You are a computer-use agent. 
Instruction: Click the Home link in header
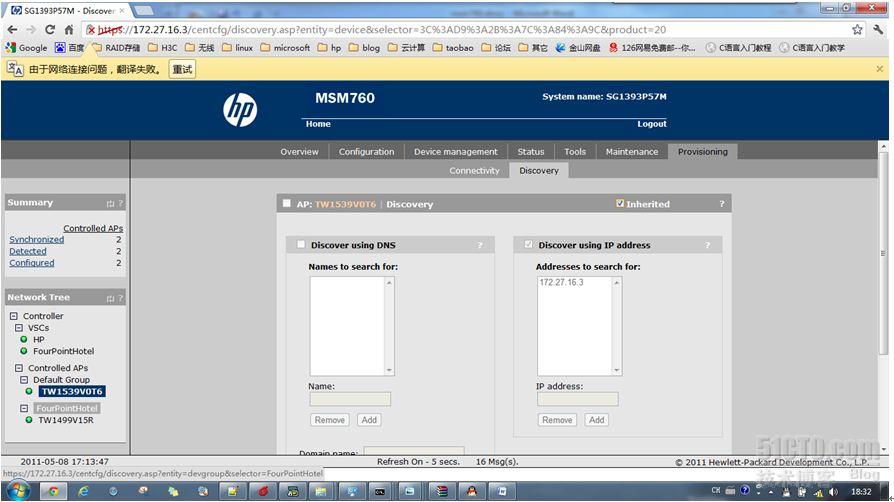[x=318, y=124]
